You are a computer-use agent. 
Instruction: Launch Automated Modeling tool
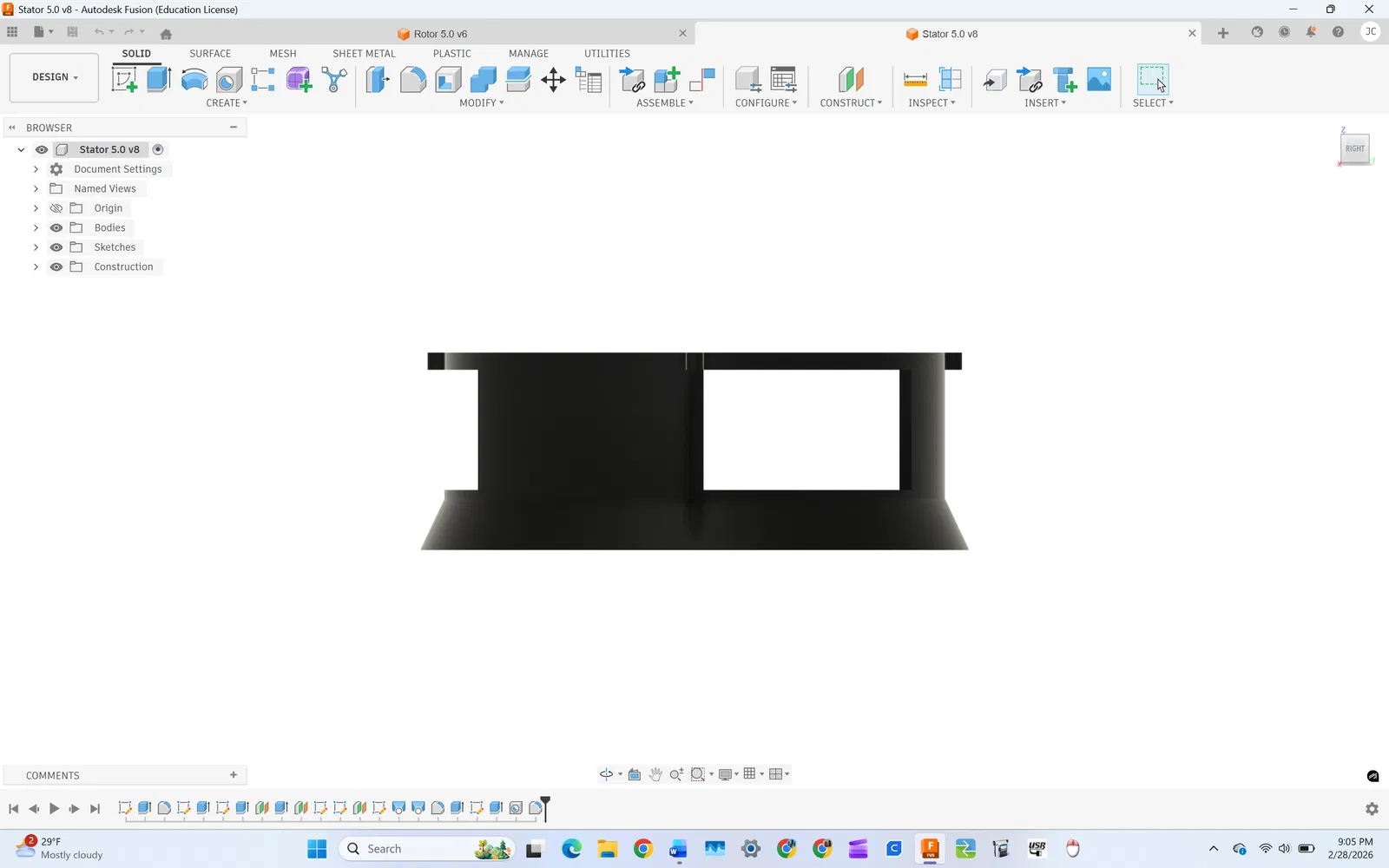click(334, 80)
